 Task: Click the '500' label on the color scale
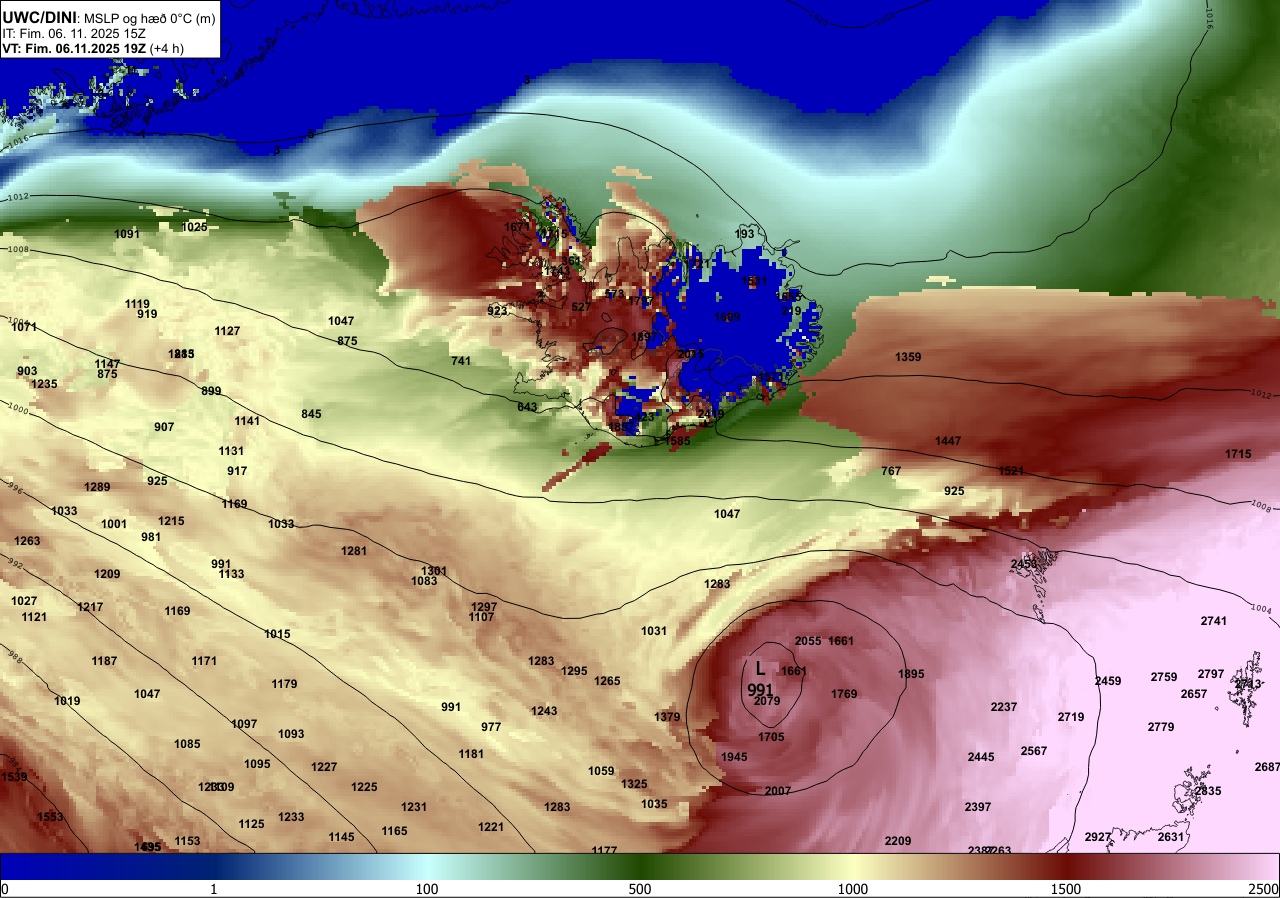(x=640, y=889)
